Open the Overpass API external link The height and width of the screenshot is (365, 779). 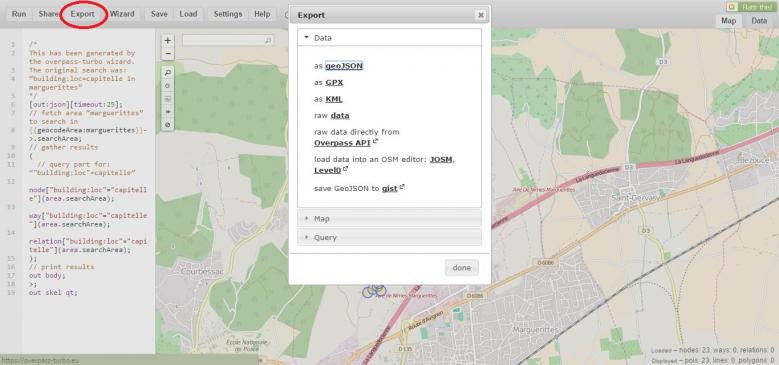pyautogui.click(x=342, y=143)
